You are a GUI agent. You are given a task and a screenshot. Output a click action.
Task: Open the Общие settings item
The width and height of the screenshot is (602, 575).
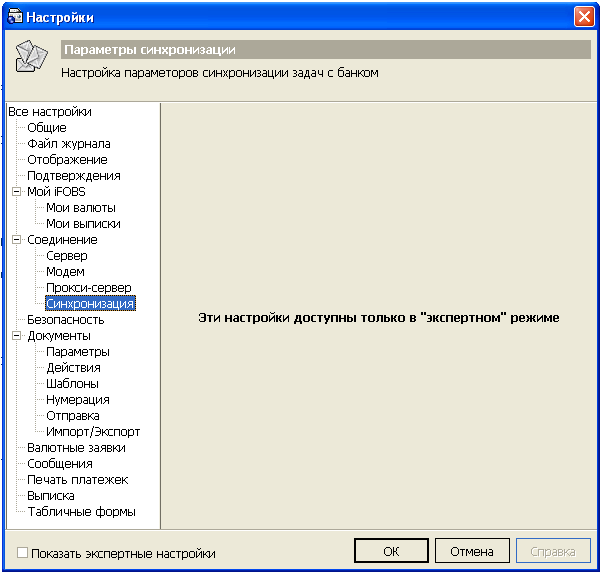tap(47, 127)
